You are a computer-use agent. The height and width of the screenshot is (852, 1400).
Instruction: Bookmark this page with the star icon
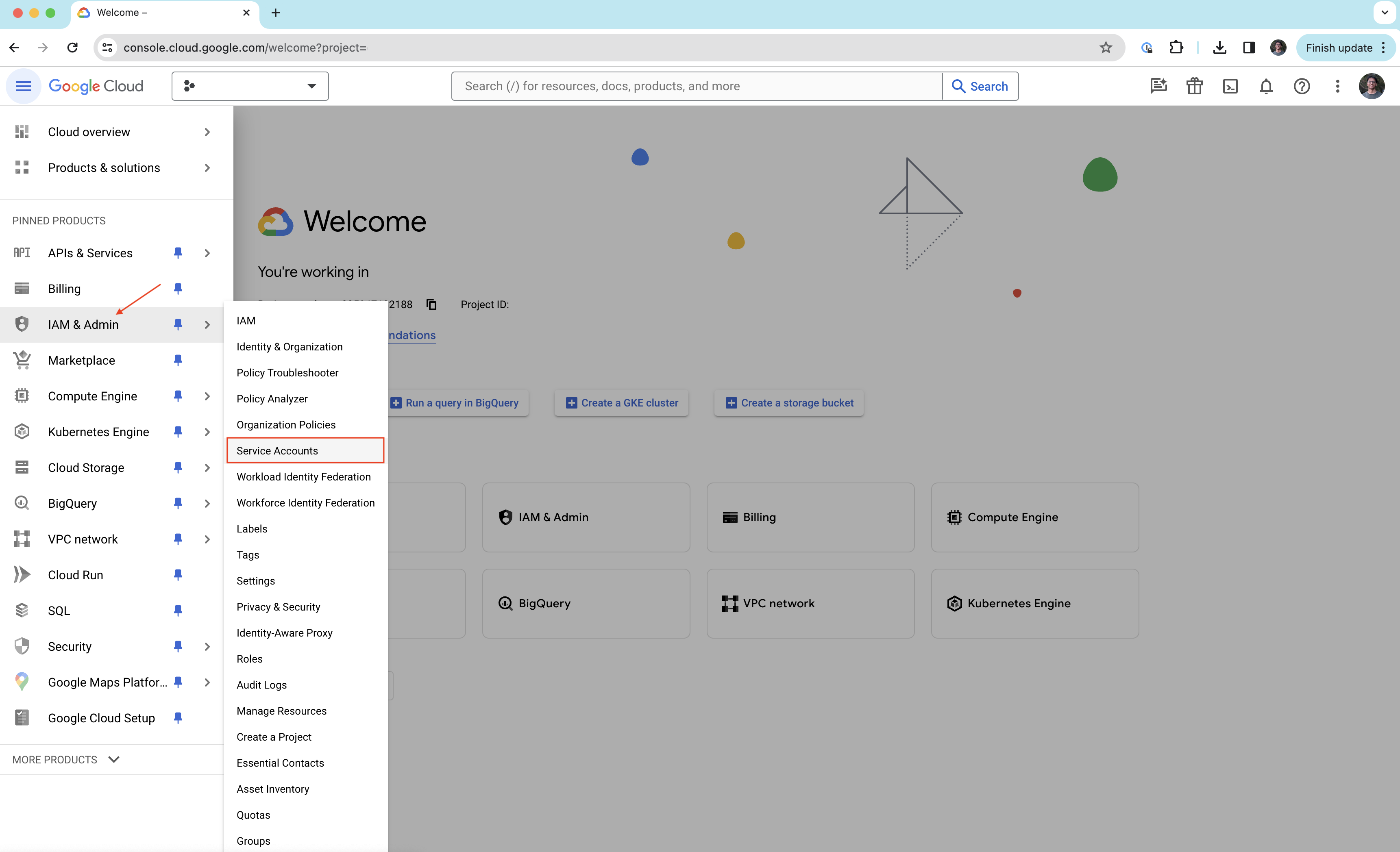tap(1105, 48)
